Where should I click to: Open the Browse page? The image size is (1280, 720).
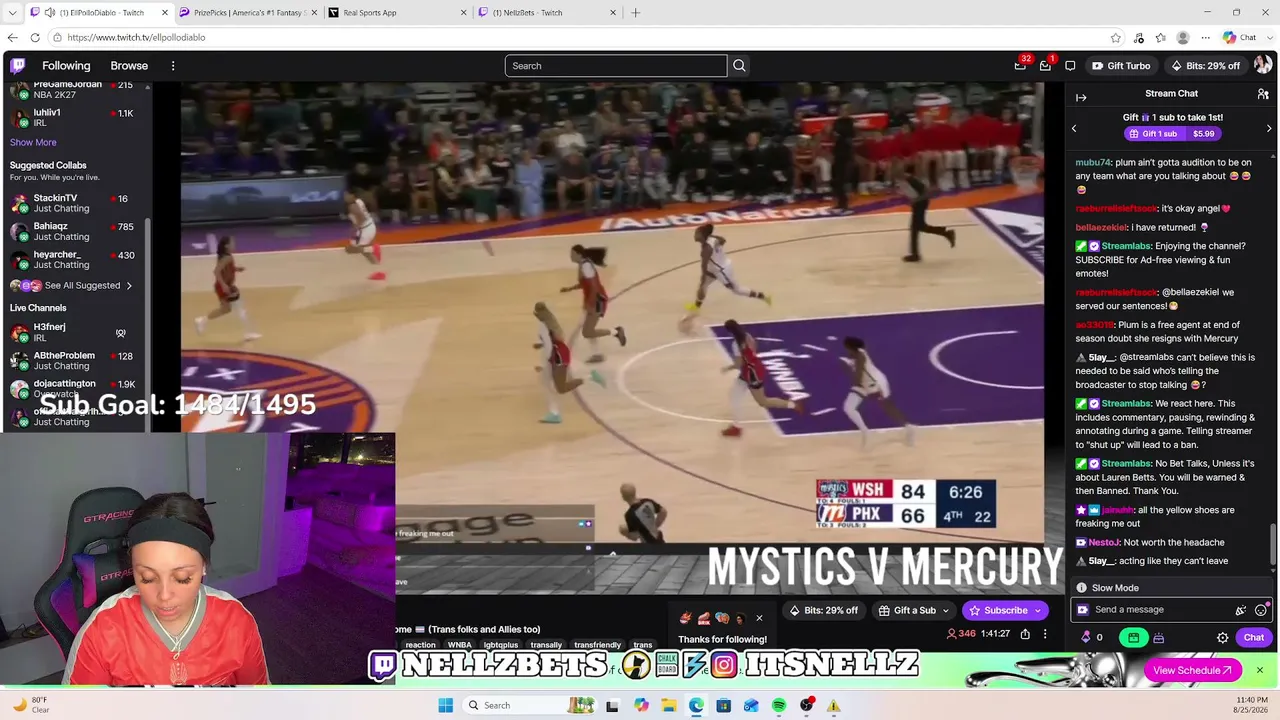(x=129, y=66)
